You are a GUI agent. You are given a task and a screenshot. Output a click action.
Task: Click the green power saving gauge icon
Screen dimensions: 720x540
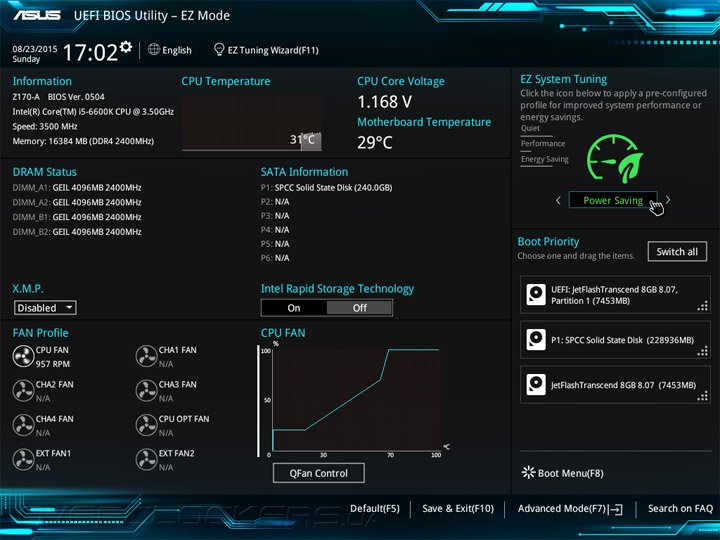[x=615, y=159]
